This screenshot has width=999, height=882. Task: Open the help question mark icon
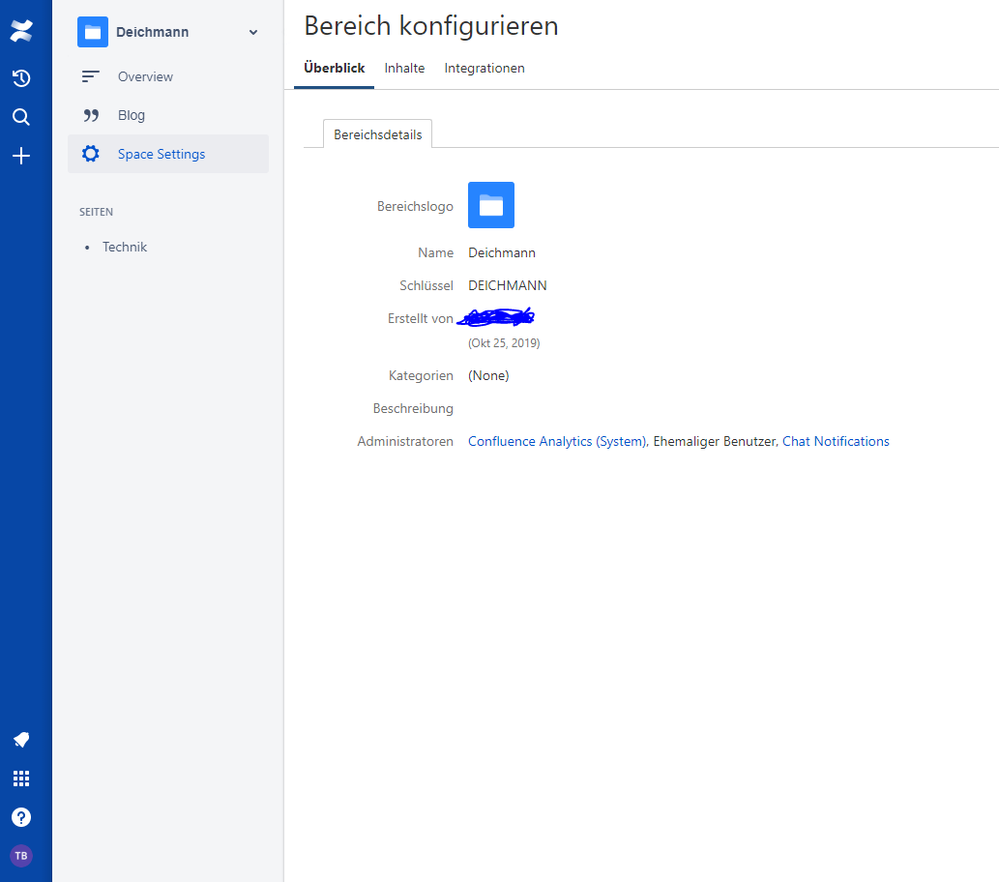click(21, 817)
